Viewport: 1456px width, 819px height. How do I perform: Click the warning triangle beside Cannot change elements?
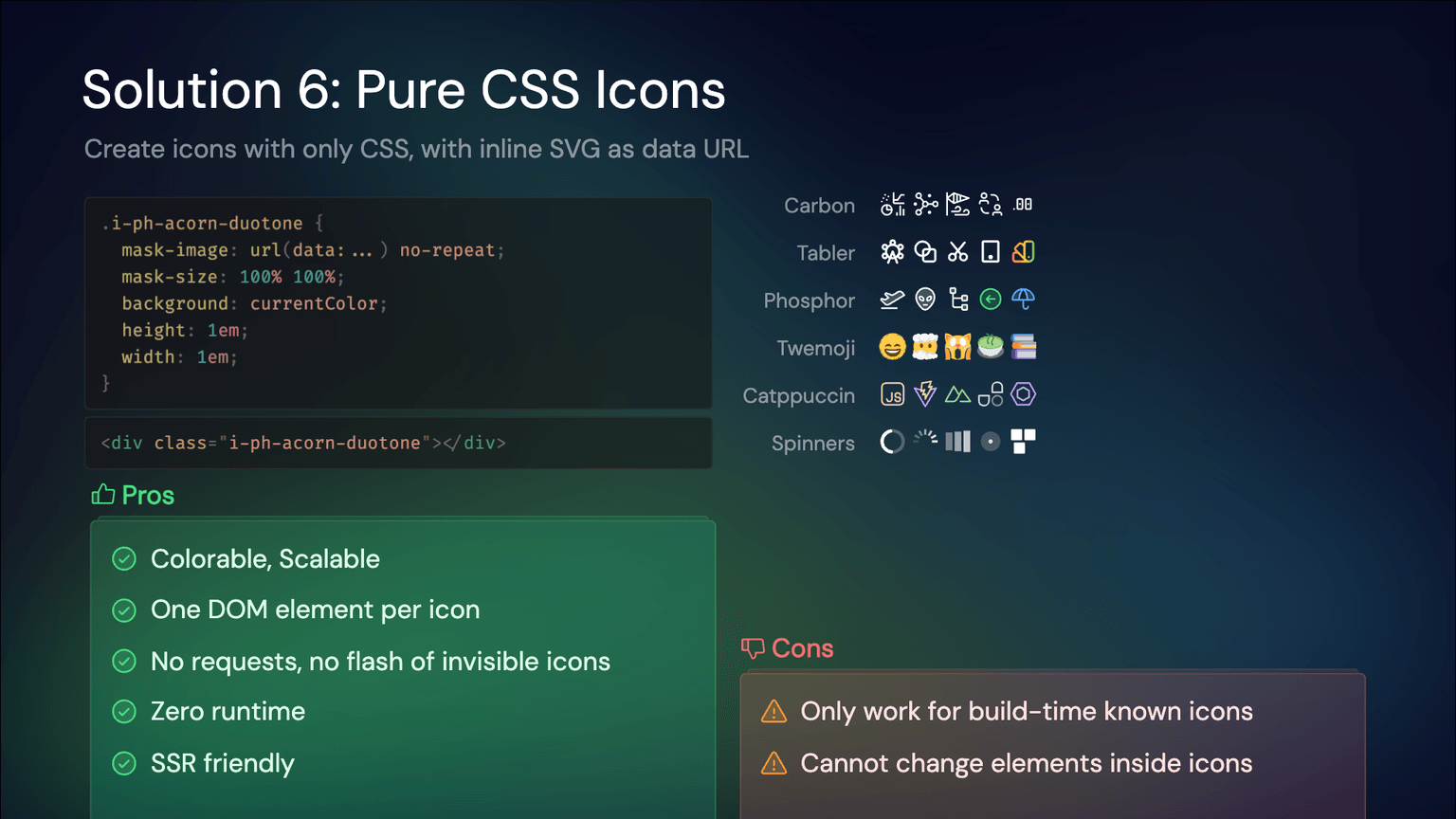pos(773,763)
